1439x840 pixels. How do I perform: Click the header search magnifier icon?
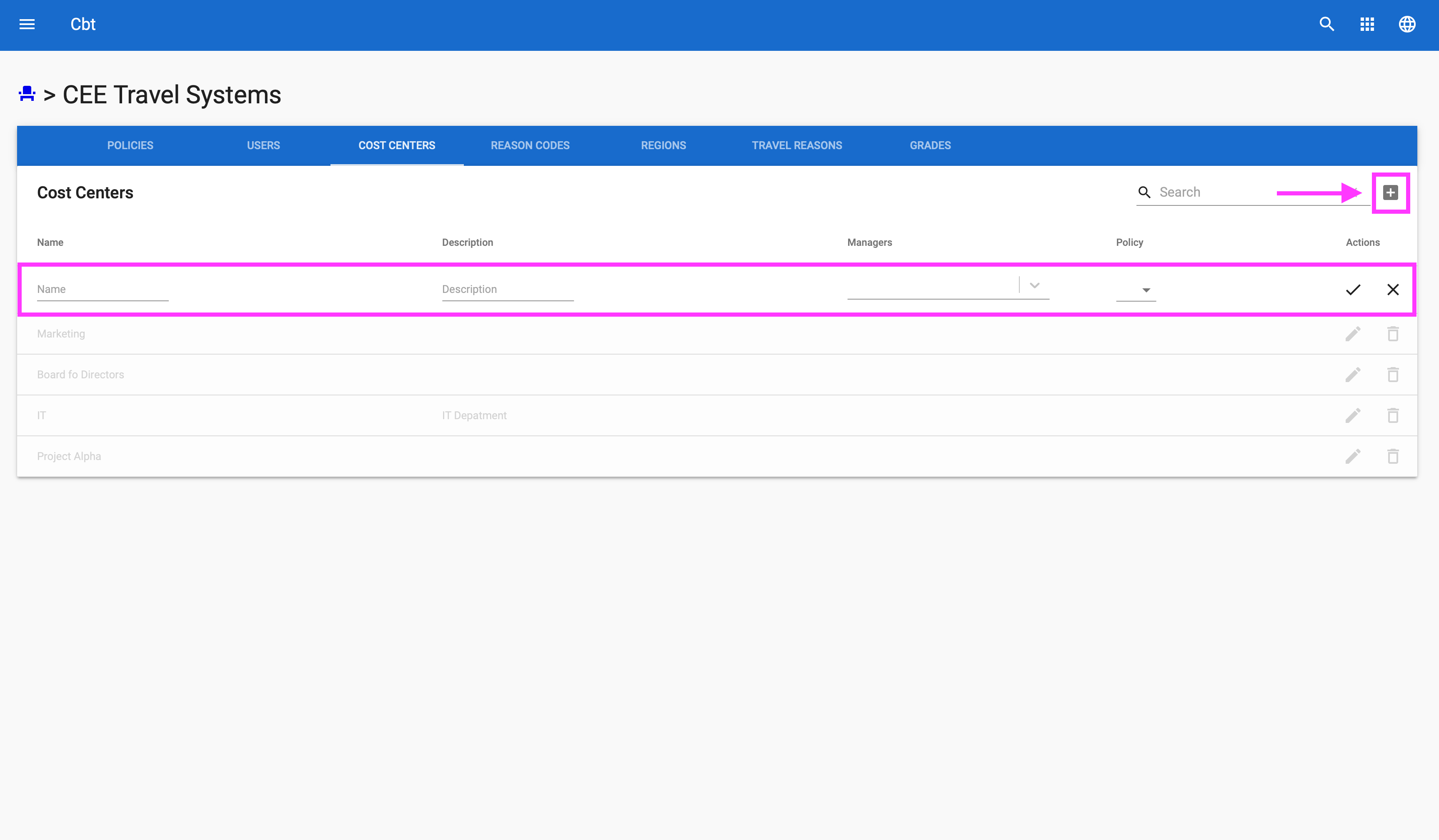click(1326, 24)
